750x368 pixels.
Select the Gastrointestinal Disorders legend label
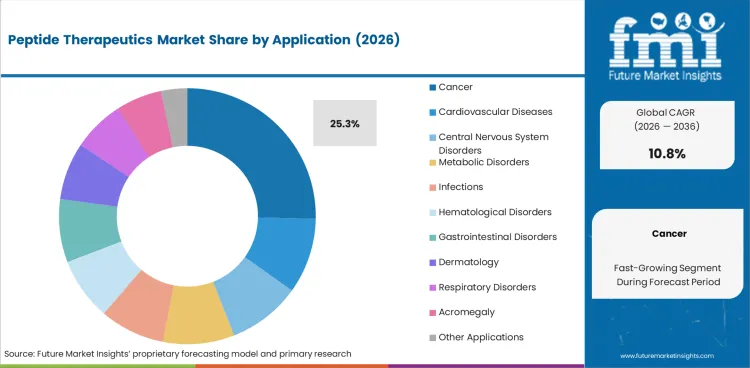[497, 237]
